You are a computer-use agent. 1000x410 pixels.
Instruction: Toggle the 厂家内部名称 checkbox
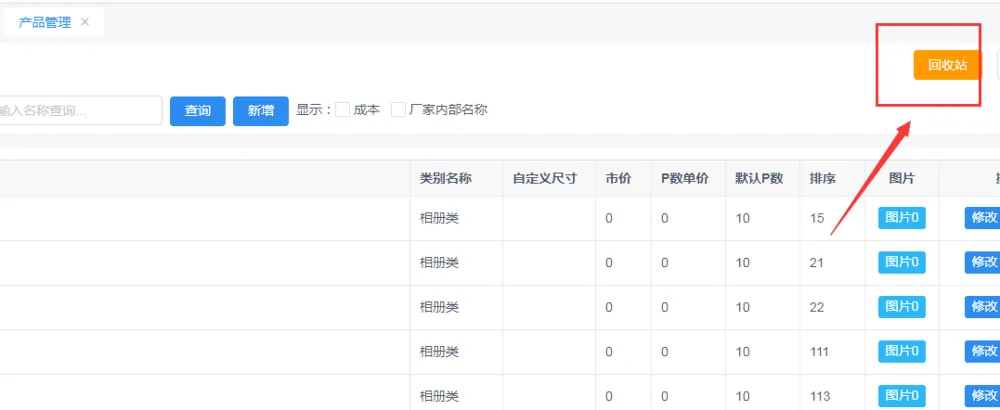(x=399, y=110)
